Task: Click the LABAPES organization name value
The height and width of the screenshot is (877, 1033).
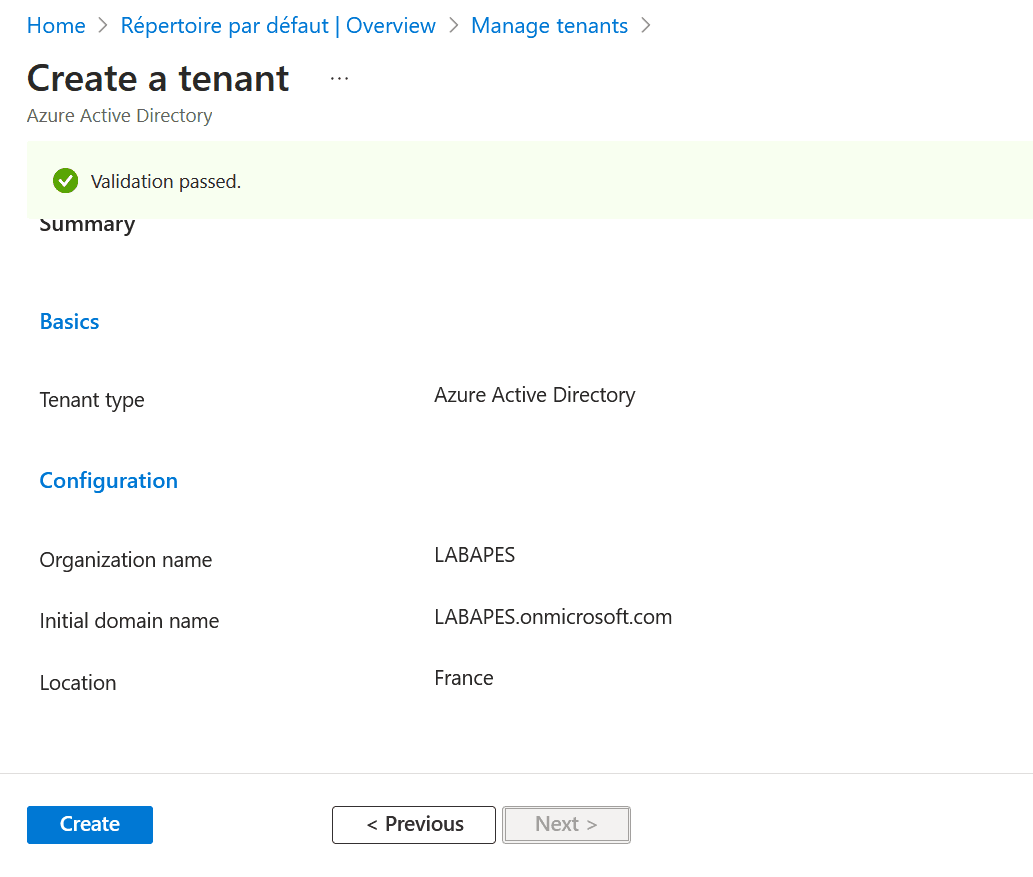Action: coord(474,555)
